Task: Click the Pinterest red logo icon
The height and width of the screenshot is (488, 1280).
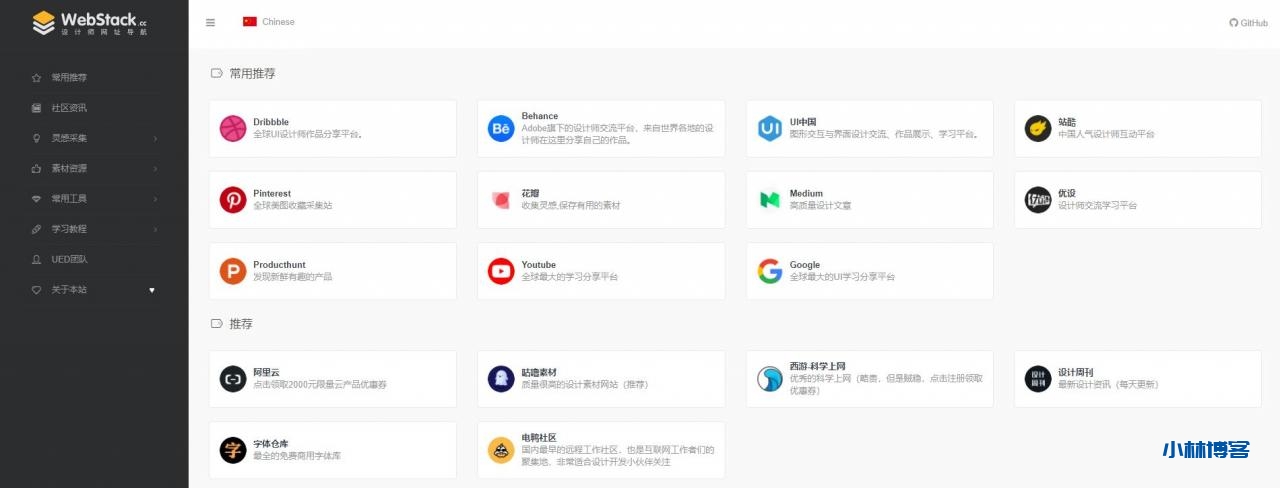Action: (x=233, y=200)
